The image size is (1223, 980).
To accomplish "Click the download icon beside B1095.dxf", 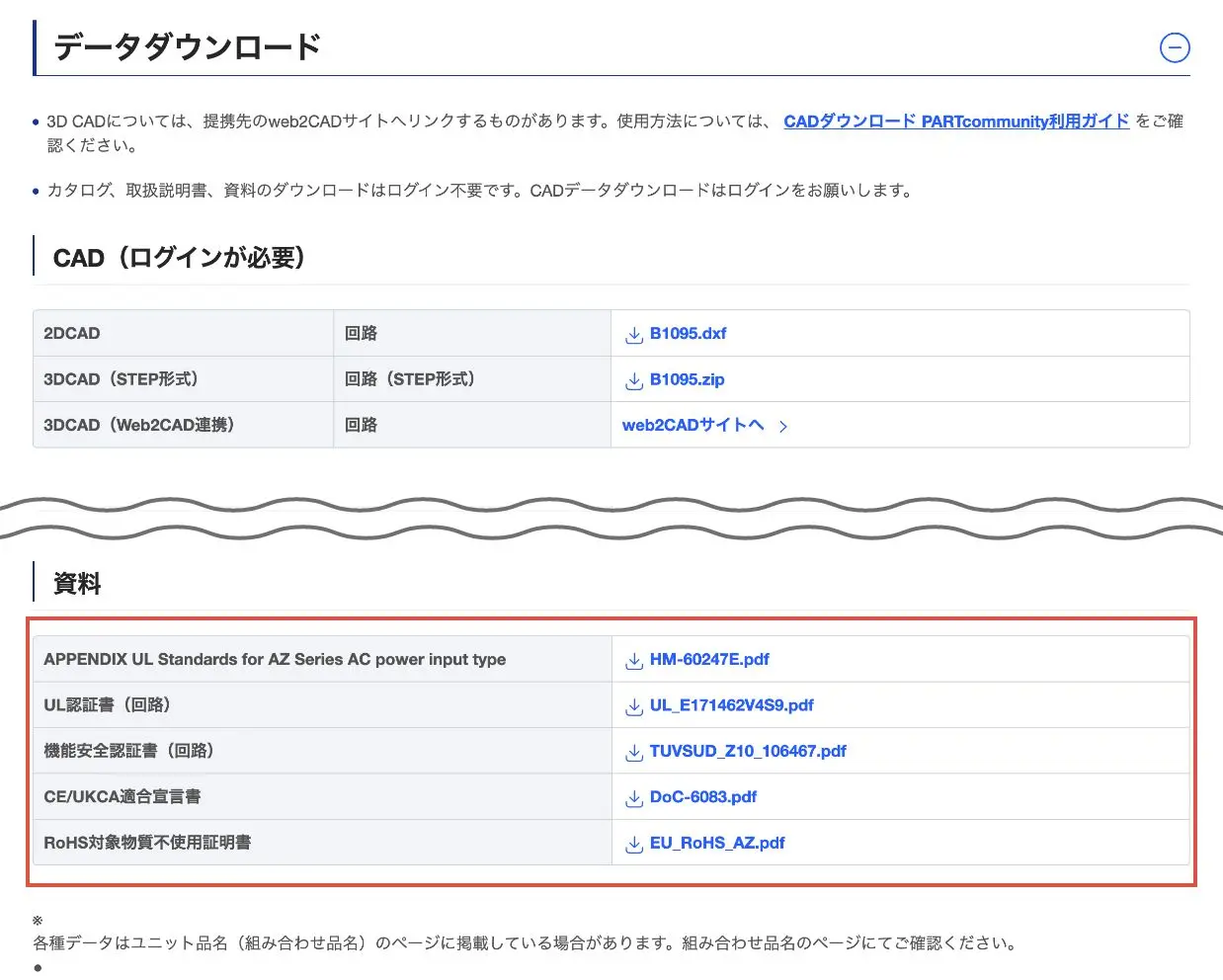I will pos(634,335).
